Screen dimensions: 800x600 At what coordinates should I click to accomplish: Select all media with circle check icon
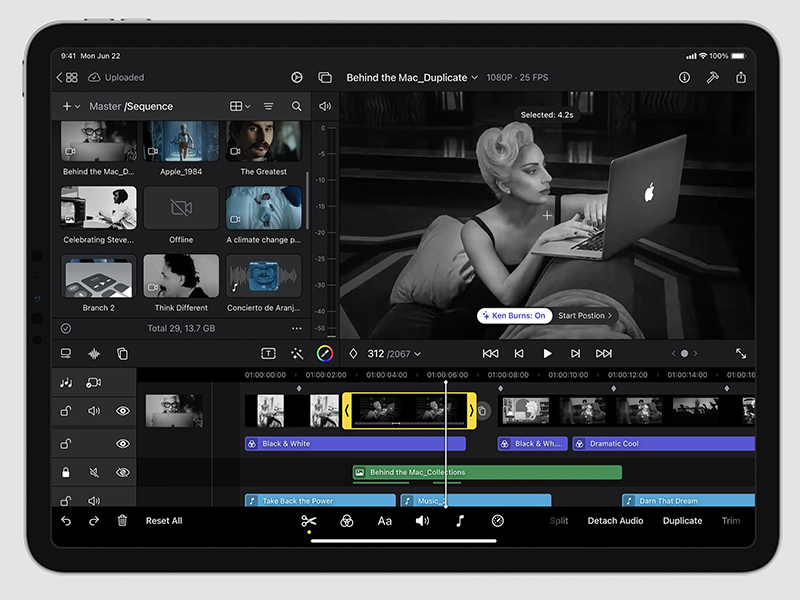pos(66,329)
